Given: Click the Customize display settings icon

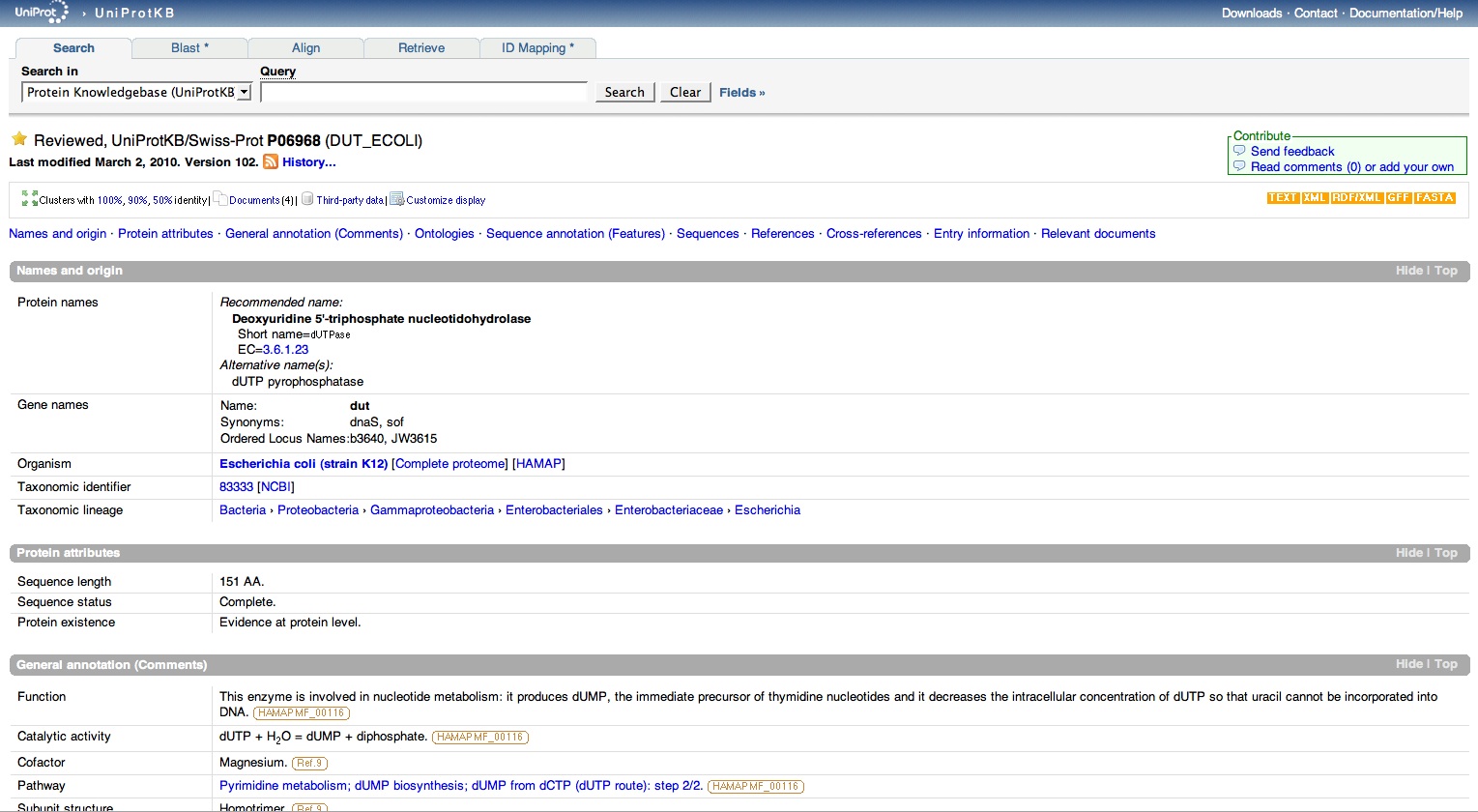Looking at the screenshot, I should [396, 199].
